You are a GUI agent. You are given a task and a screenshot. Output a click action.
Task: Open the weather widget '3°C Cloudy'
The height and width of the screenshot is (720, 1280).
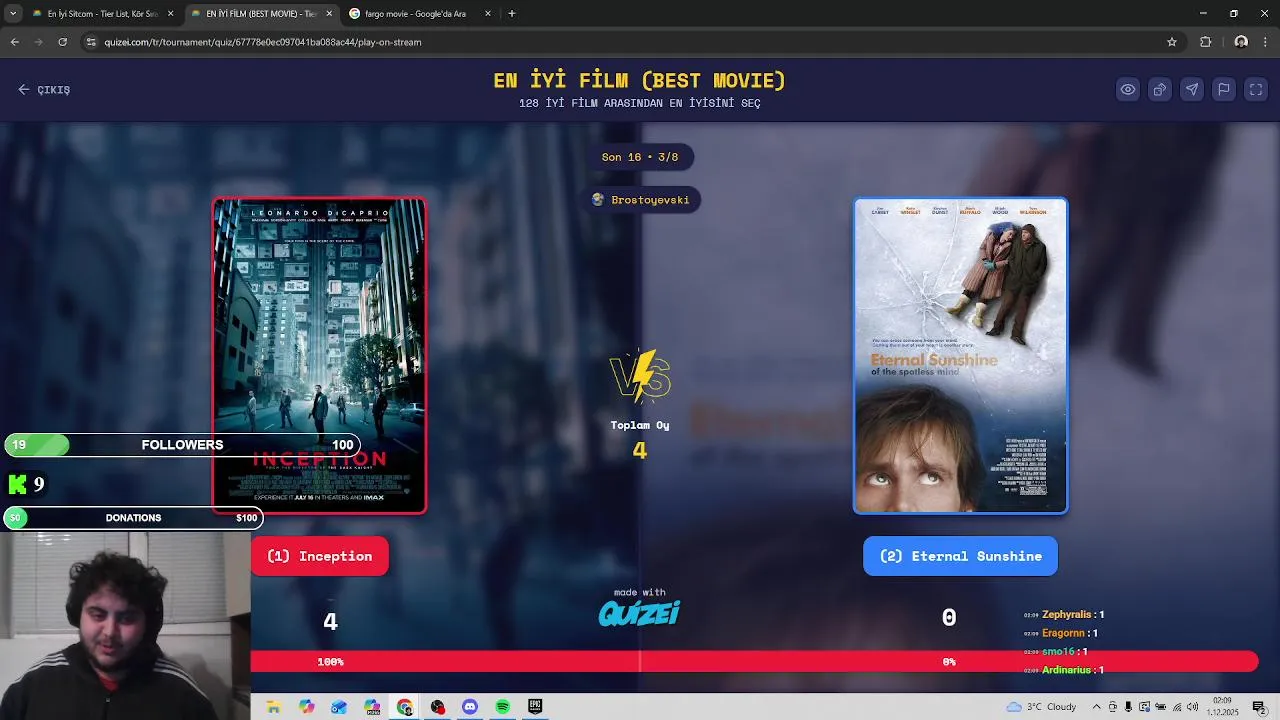1042,707
